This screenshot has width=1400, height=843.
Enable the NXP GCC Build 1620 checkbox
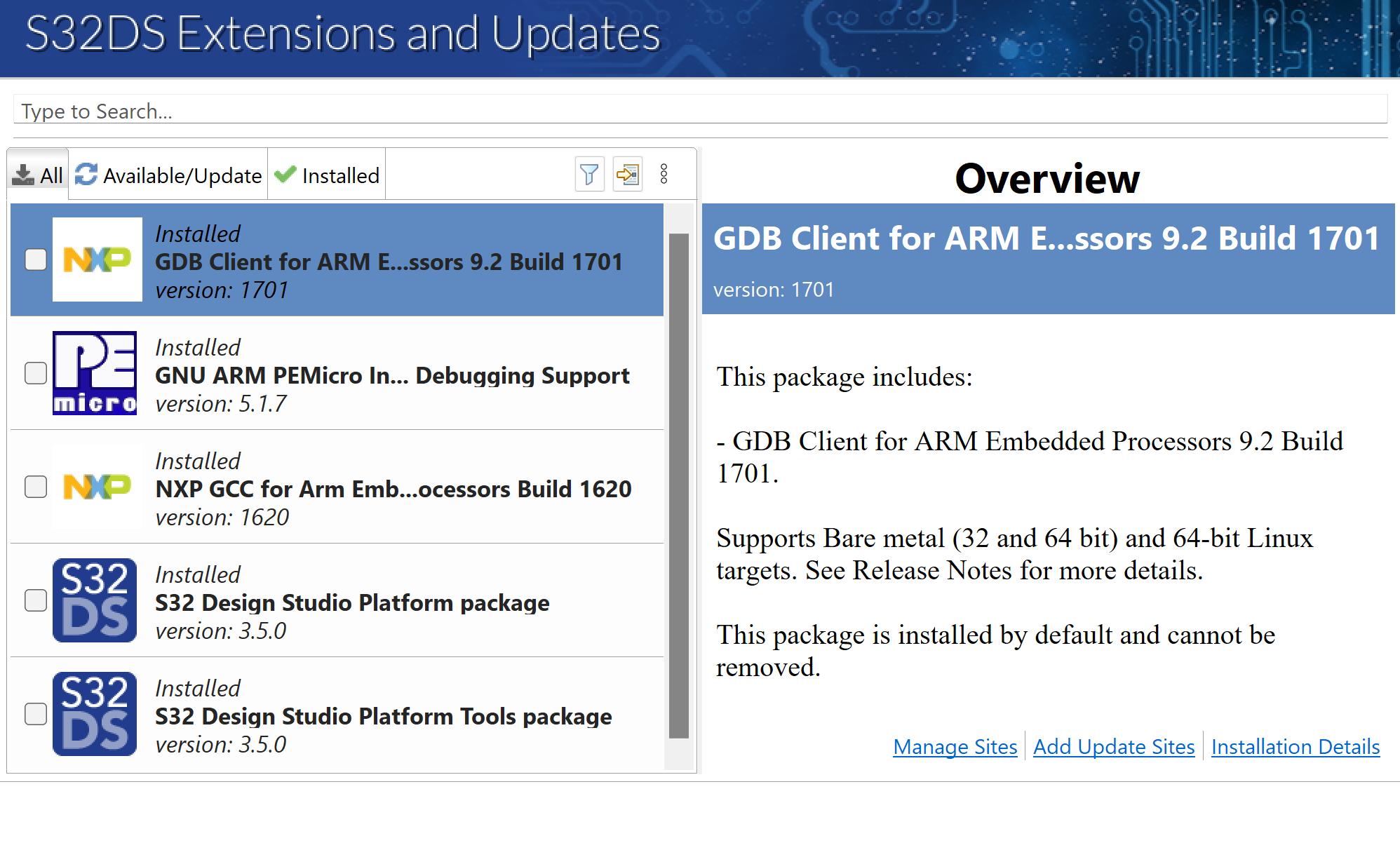pyautogui.click(x=36, y=487)
